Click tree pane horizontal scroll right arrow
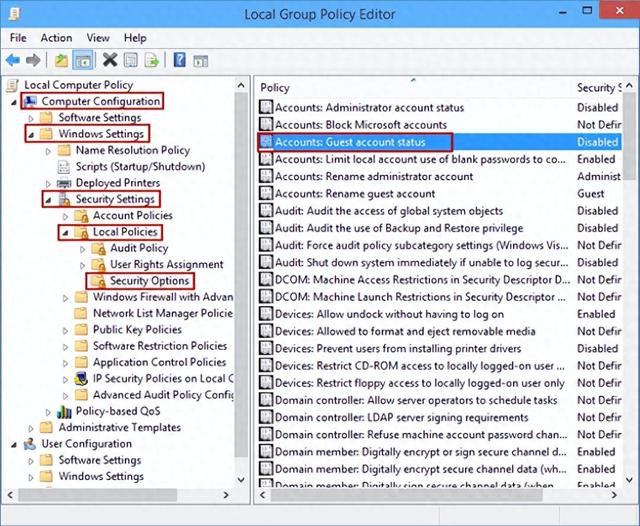The width and height of the screenshot is (640, 526). click(x=226, y=495)
